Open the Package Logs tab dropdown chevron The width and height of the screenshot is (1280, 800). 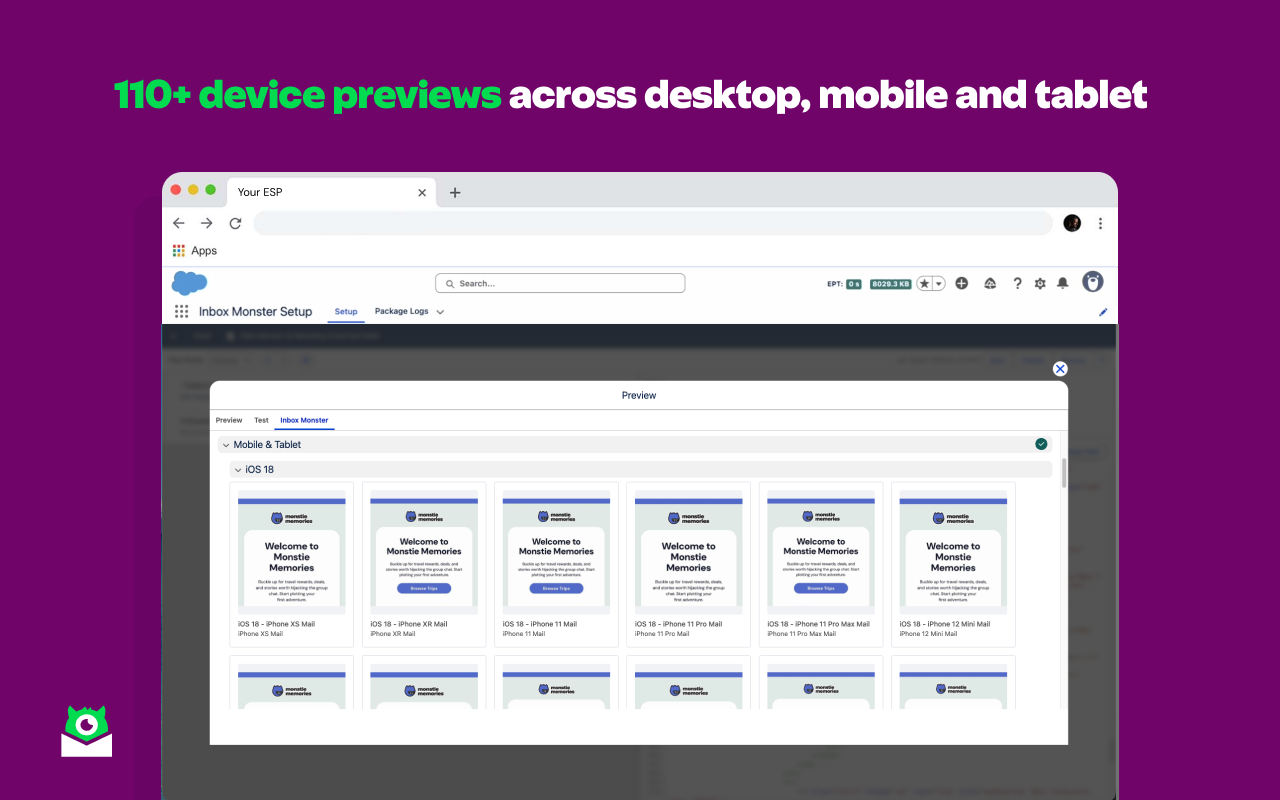440,312
